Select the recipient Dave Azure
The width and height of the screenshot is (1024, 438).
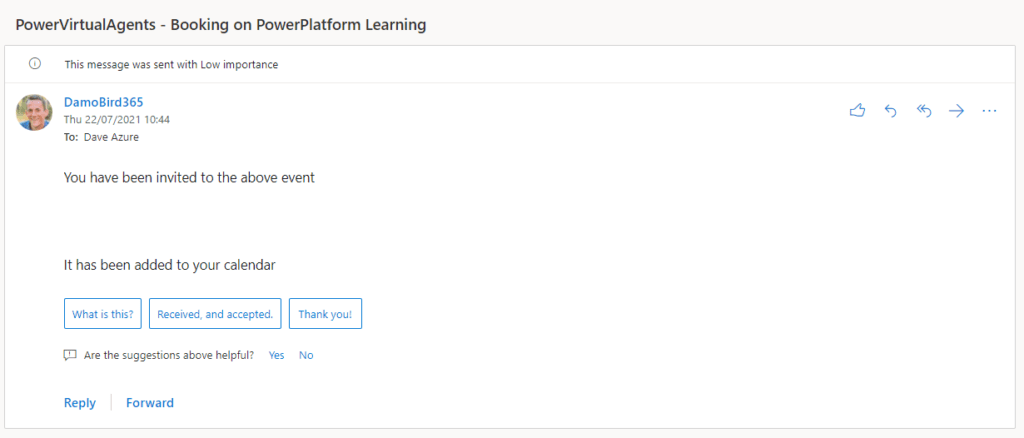tap(111, 138)
